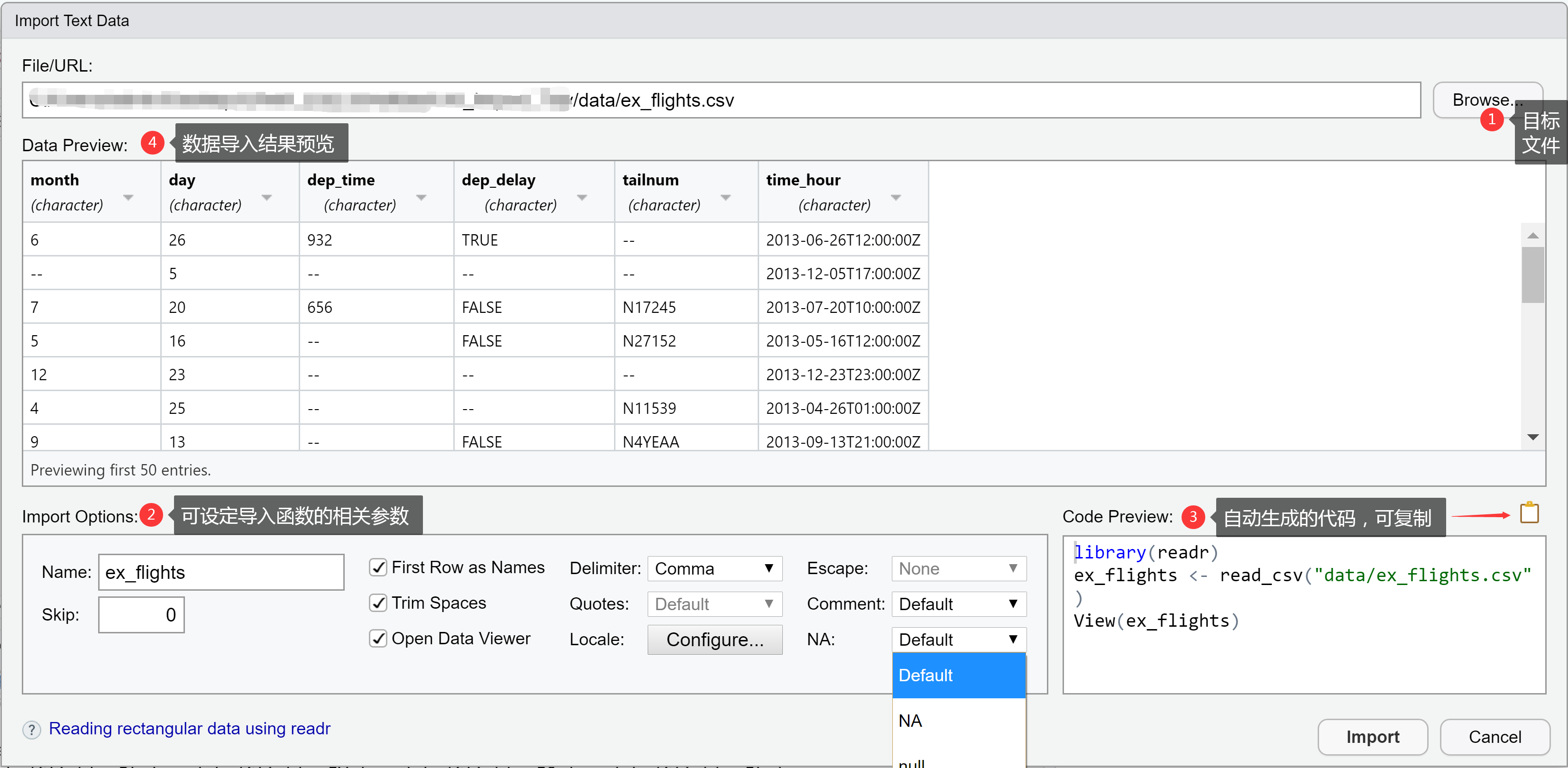Screen dimensions: 1568x768
Task: Open the tailnum column type dropdown
Action: tap(725, 198)
